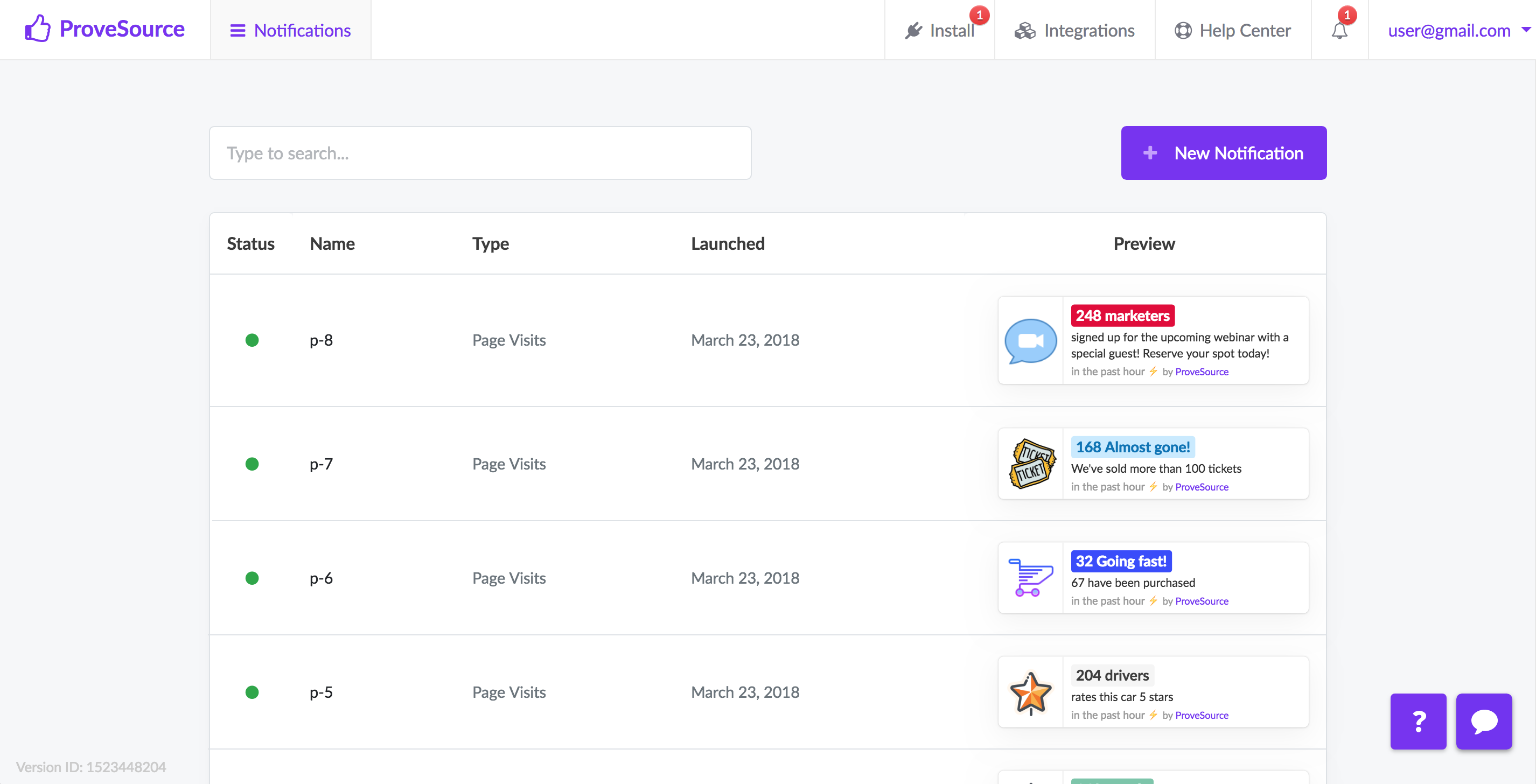Toggle the green status dot for p-7

252,464
